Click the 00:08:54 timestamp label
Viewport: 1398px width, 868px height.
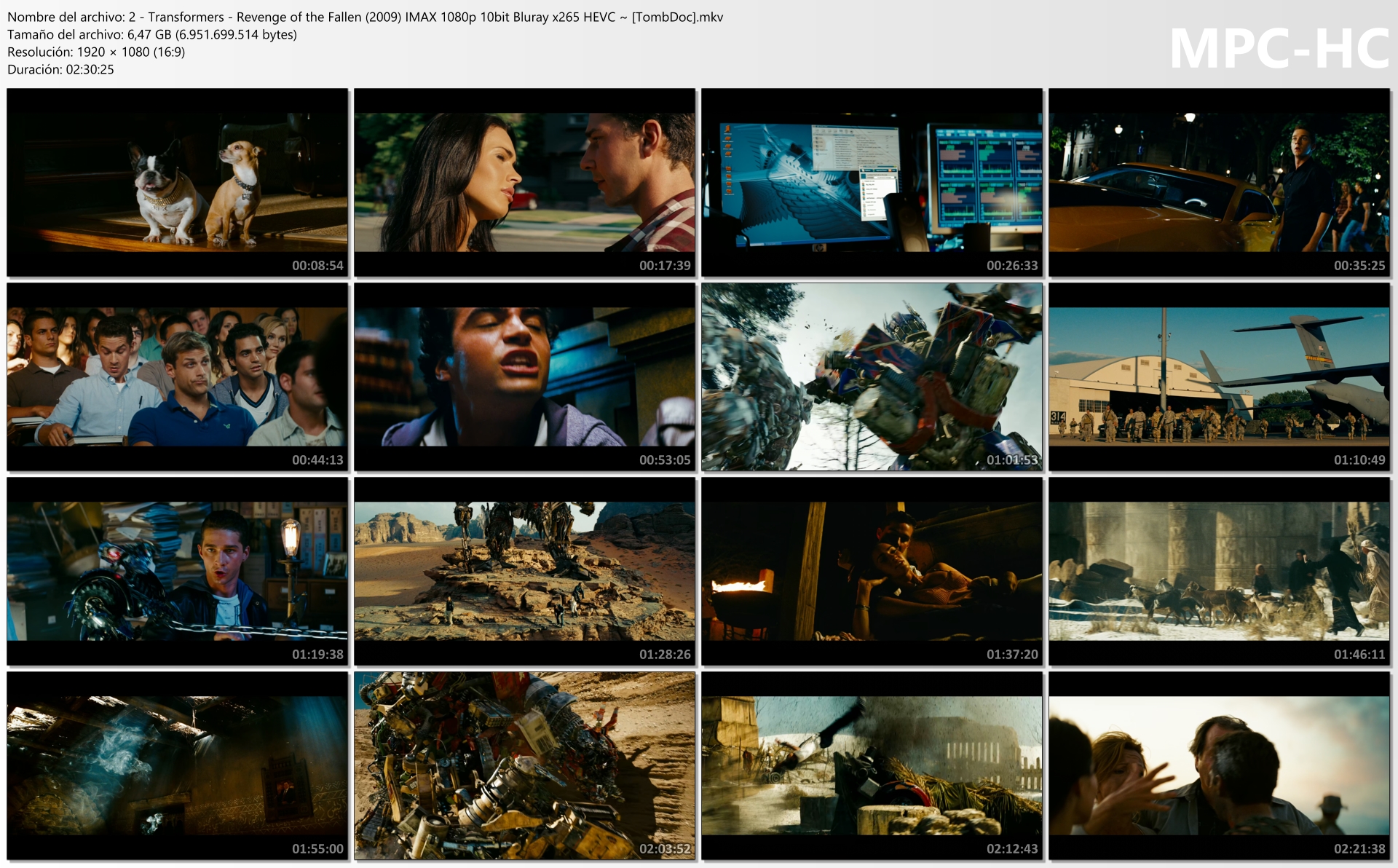317,266
